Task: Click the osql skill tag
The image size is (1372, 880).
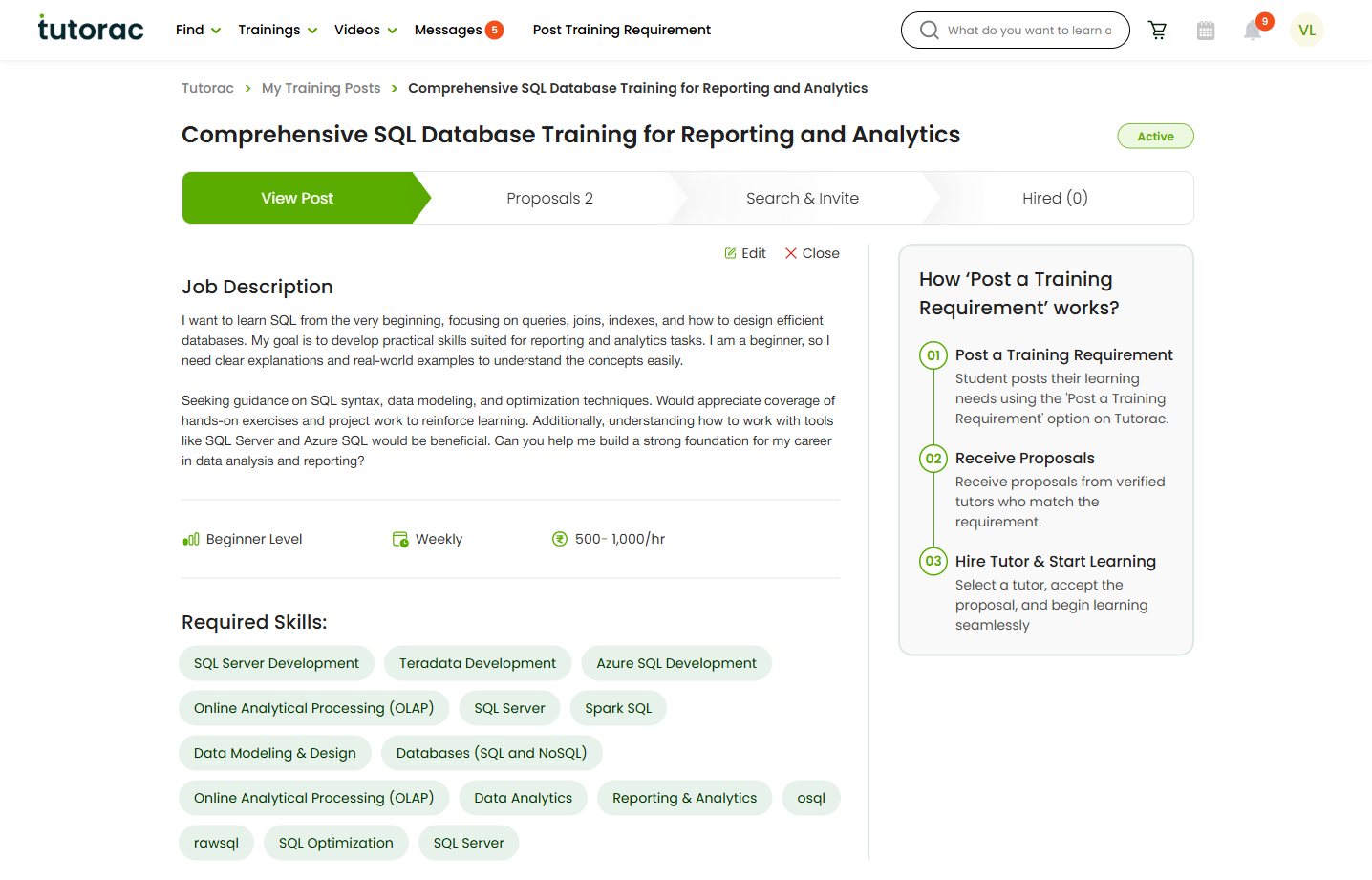Action: [x=811, y=798]
